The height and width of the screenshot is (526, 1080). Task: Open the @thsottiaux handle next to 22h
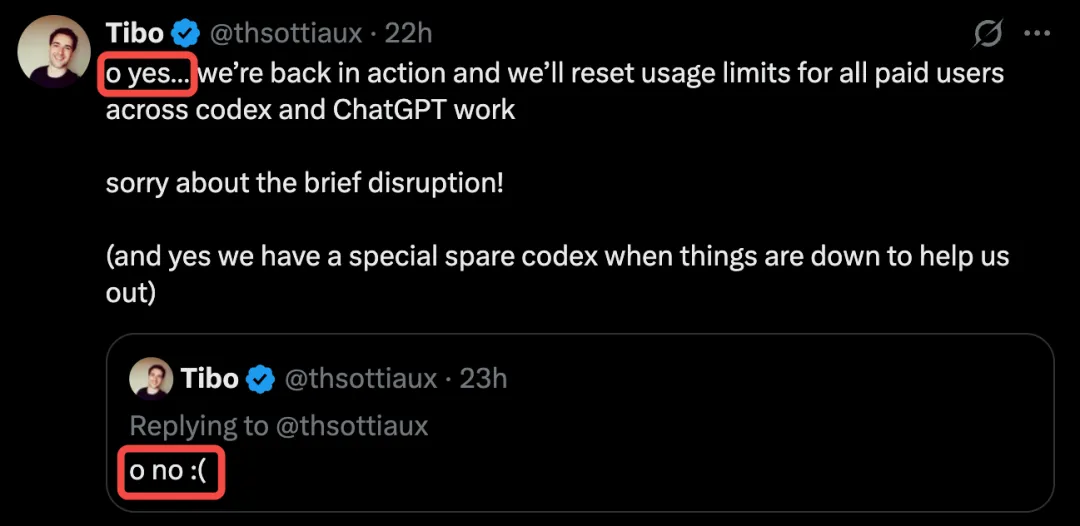click(285, 33)
